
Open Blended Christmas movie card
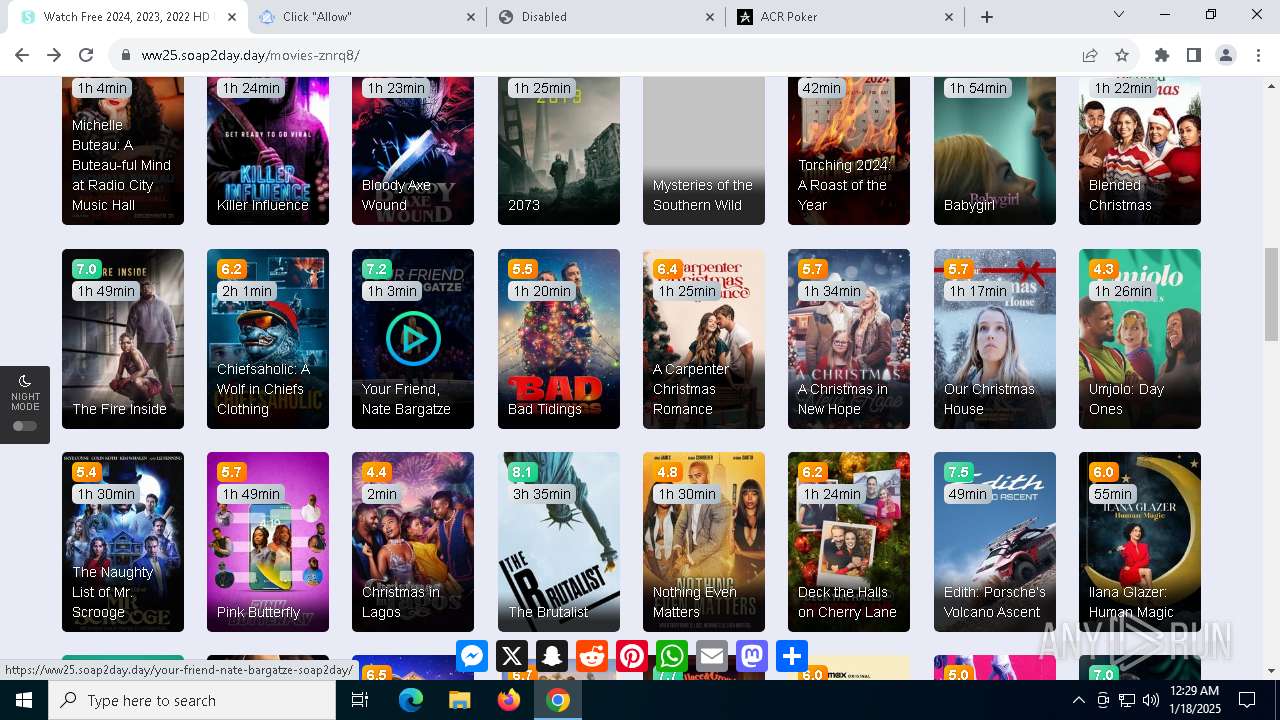tap(1140, 151)
